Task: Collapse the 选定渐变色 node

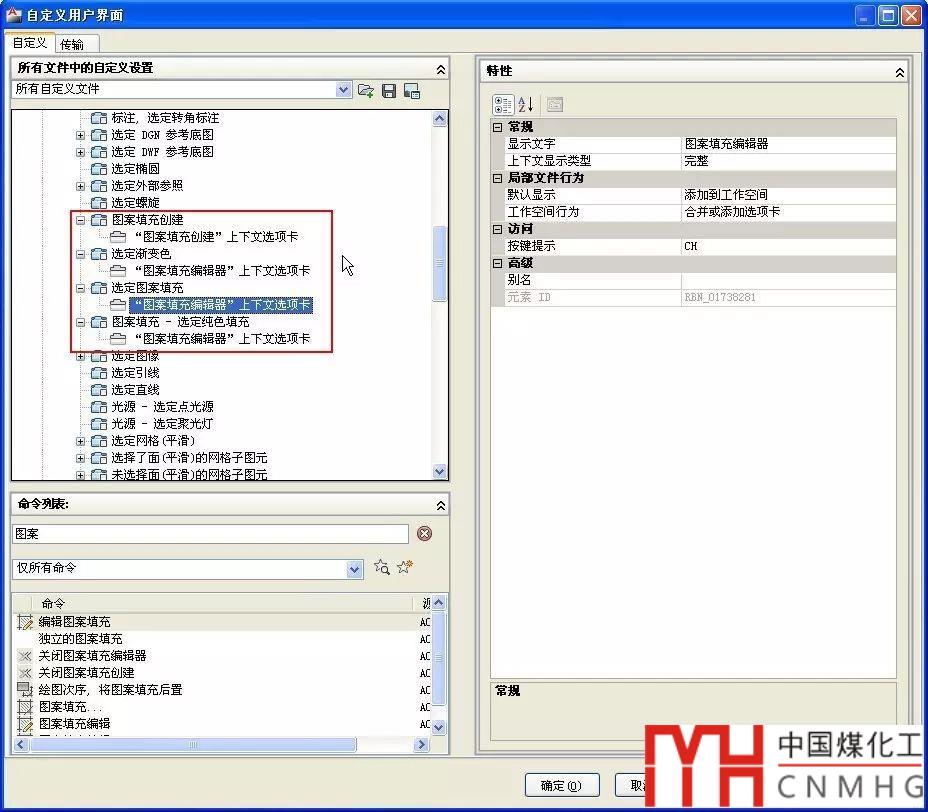Action: (80, 254)
